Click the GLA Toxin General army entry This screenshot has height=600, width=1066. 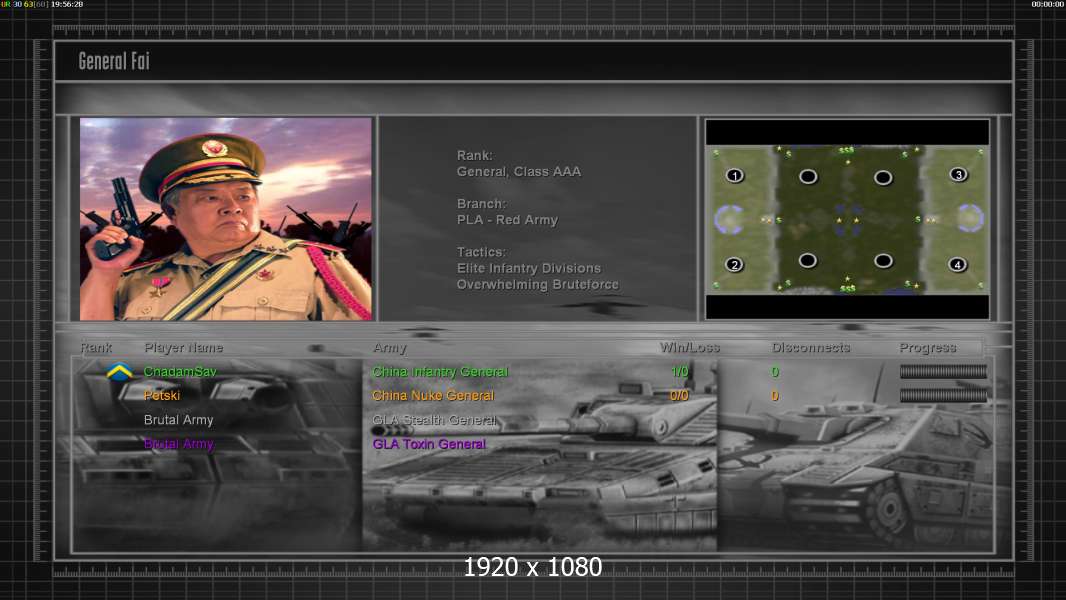click(429, 444)
